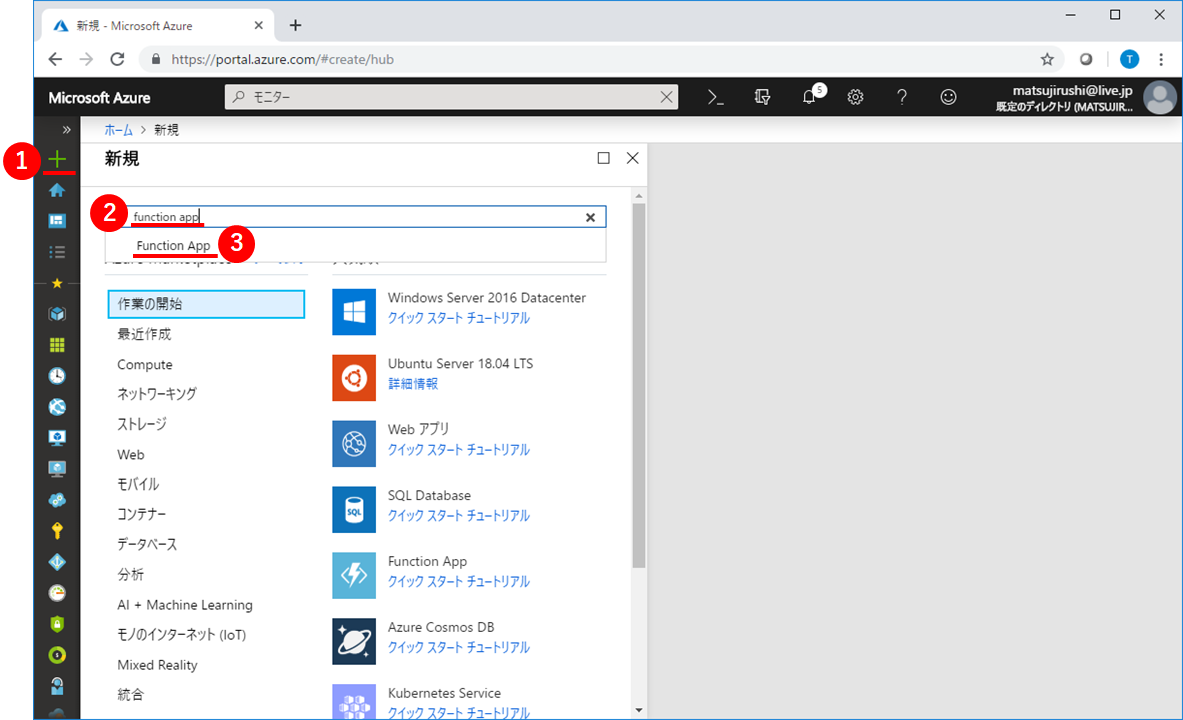The image size is (1183, 720).
Task: Select Compute category
Action: tap(145, 365)
